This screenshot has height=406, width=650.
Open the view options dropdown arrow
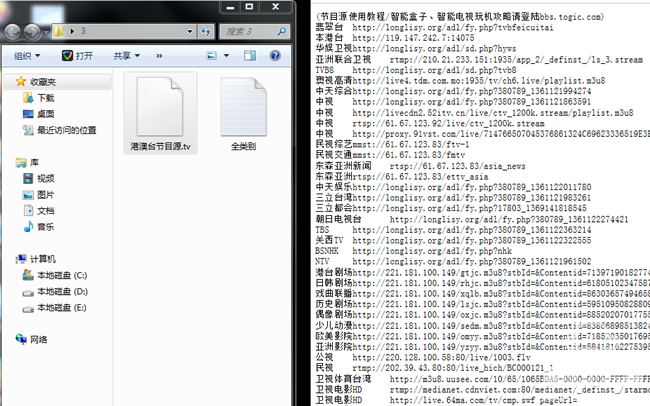226,56
